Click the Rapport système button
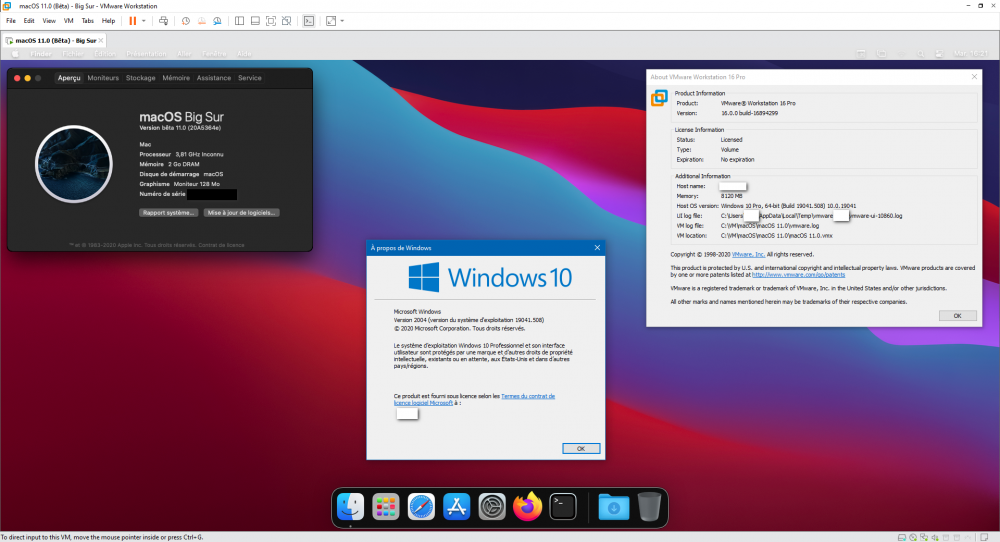 [x=168, y=213]
